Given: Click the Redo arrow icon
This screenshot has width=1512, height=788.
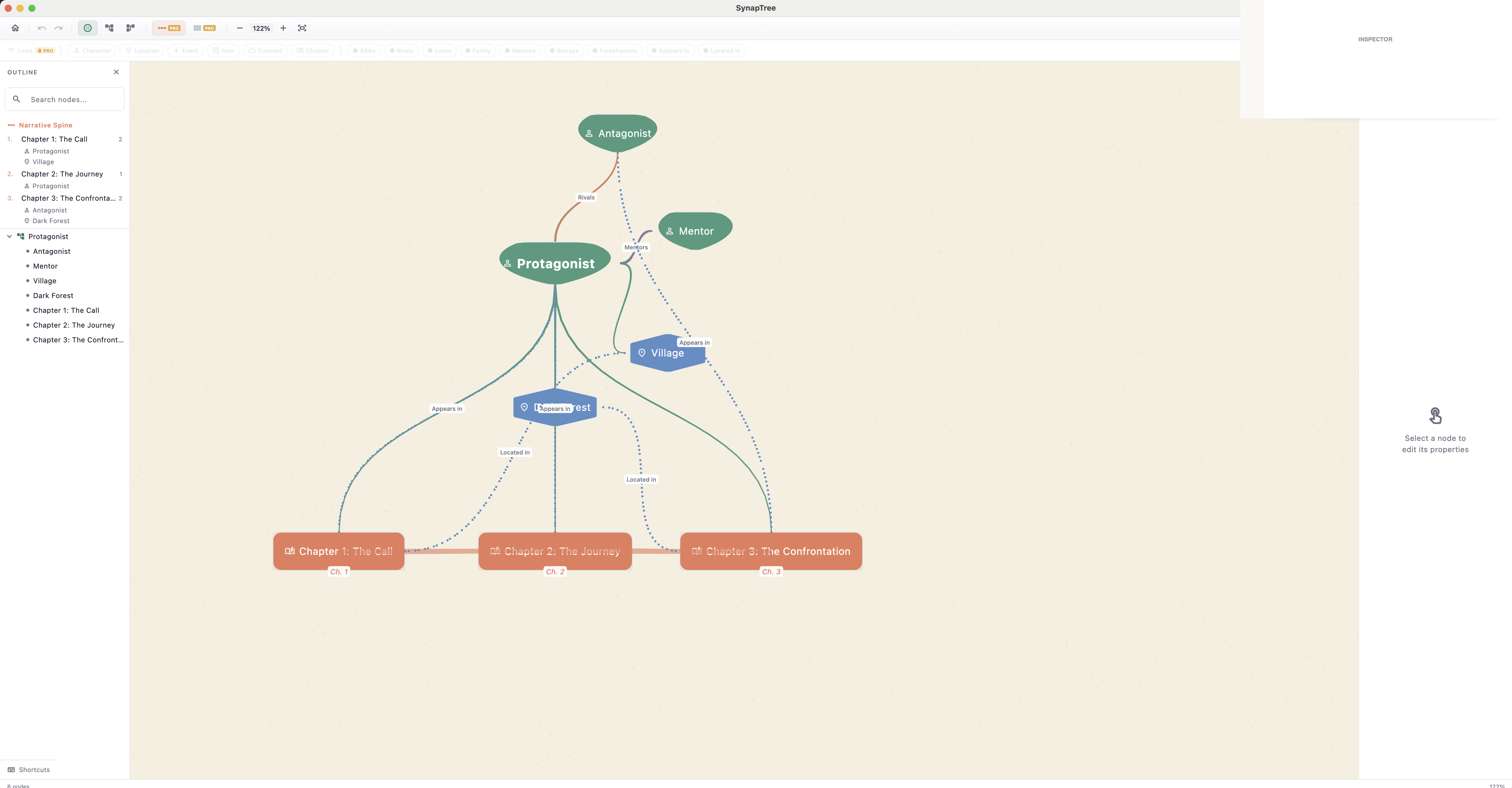Looking at the screenshot, I should pos(58,27).
